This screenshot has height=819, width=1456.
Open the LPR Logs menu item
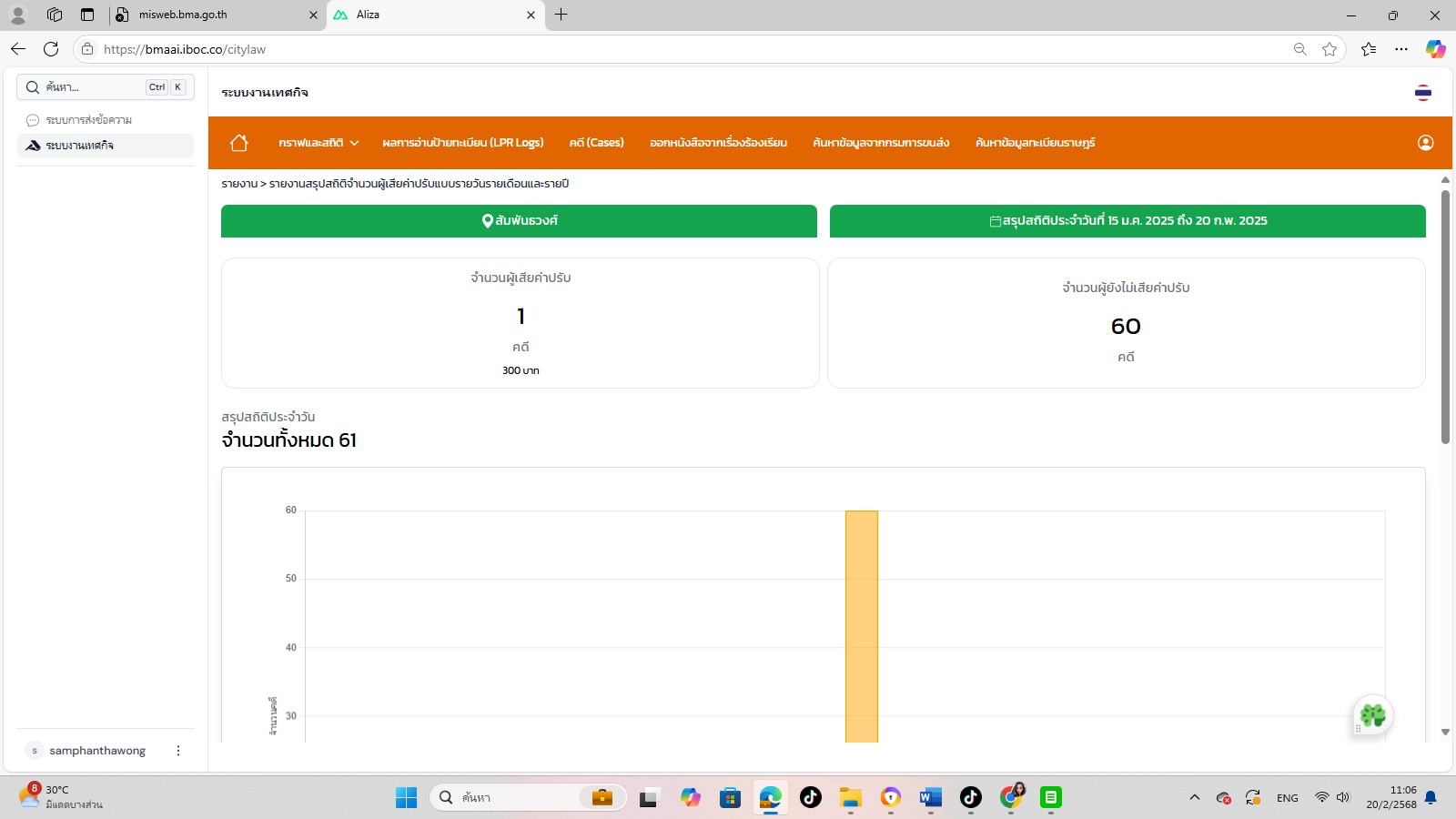tap(462, 143)
